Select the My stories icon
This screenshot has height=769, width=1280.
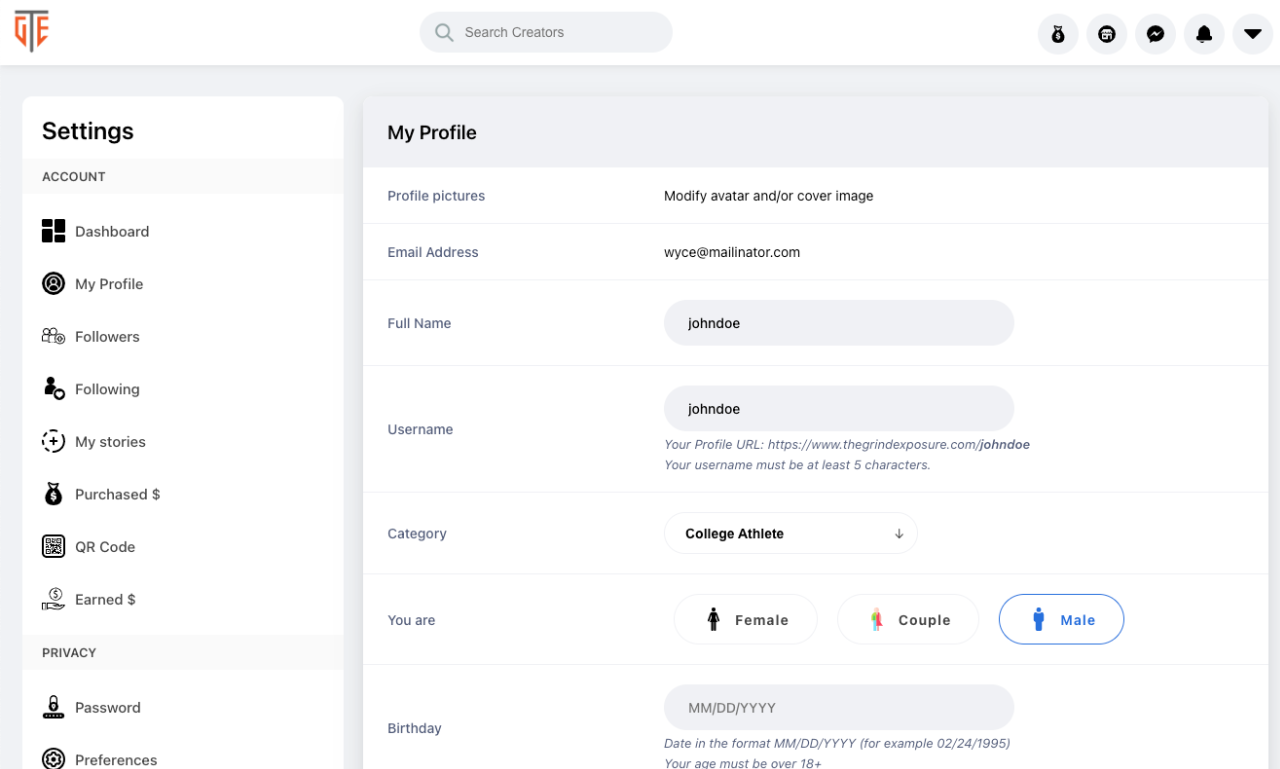(53, 441)
